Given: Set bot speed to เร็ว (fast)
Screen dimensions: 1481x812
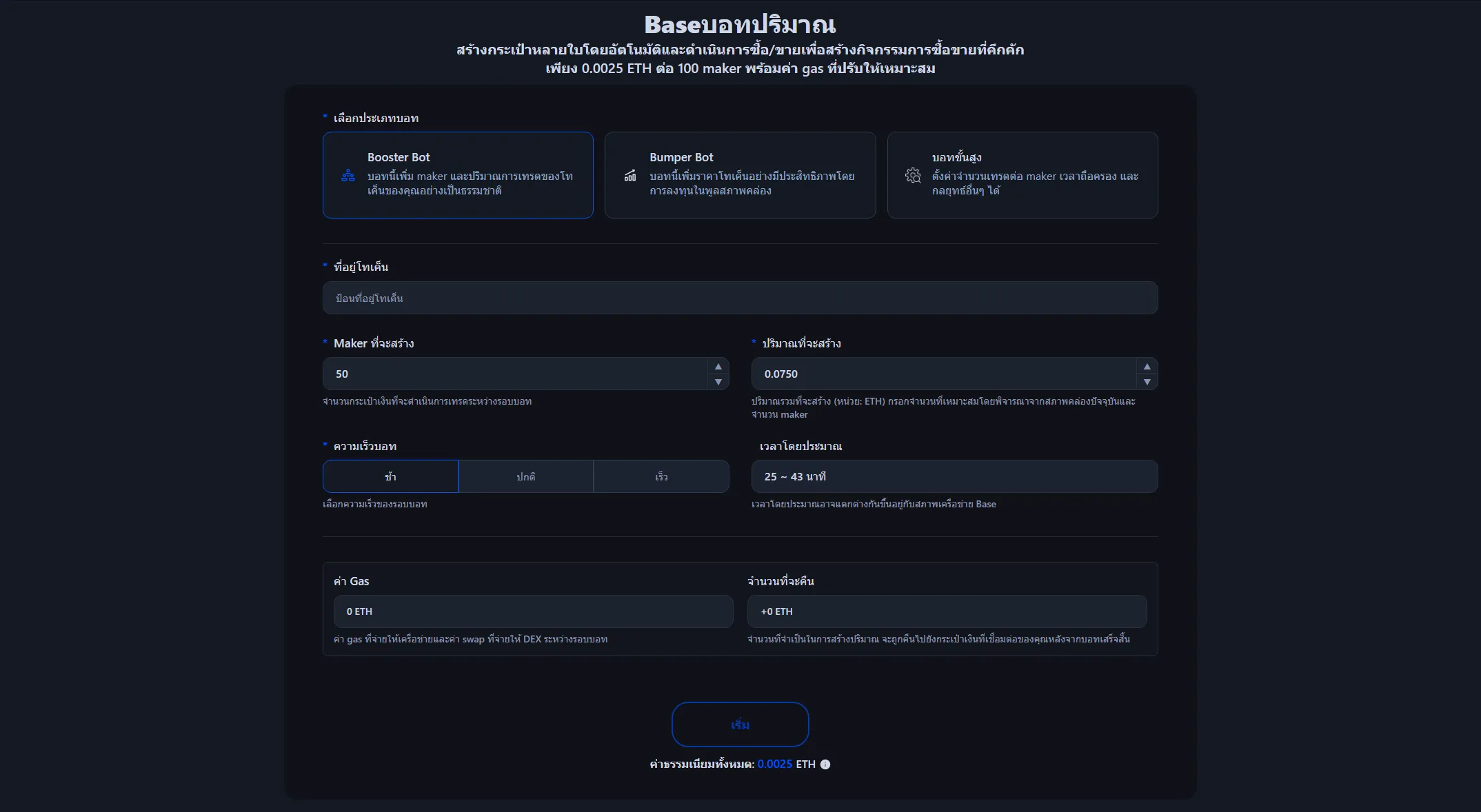Looking at the screenshot, I should point(661,476).
